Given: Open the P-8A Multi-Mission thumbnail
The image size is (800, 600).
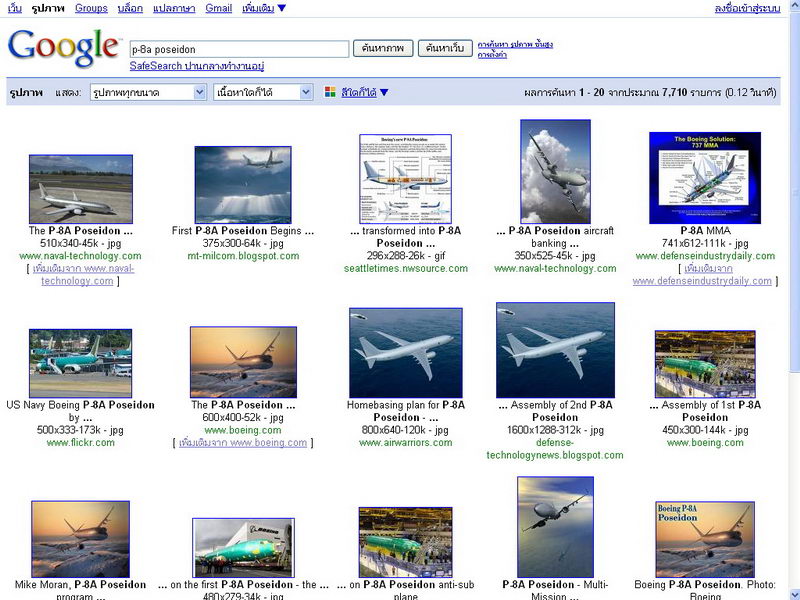Looking at the screenshot, I should point(555,527).
